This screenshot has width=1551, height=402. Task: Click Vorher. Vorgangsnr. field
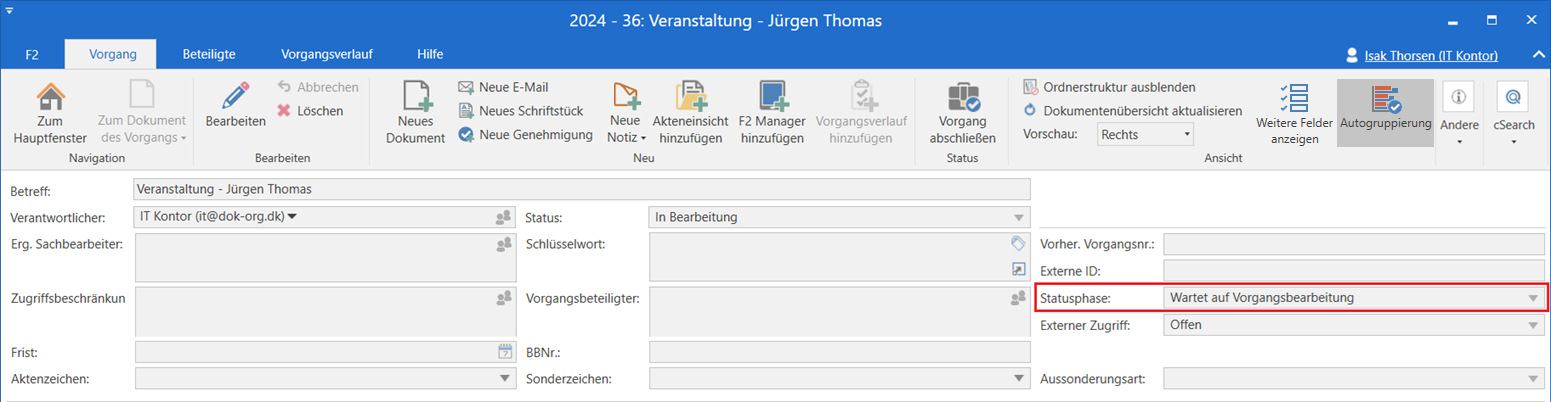click(x=1354, y=244)
